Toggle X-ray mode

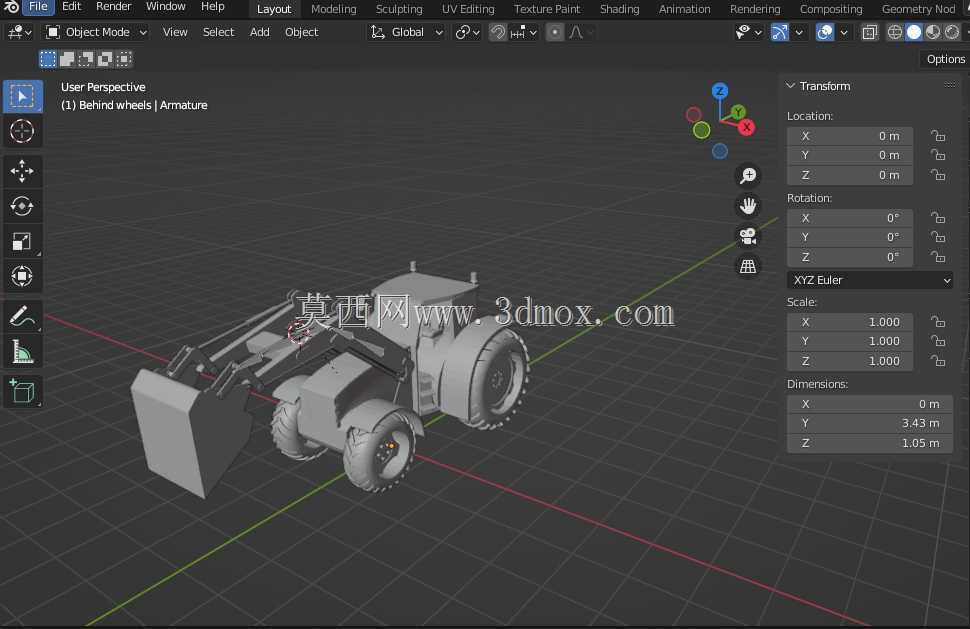click(870, 32)
